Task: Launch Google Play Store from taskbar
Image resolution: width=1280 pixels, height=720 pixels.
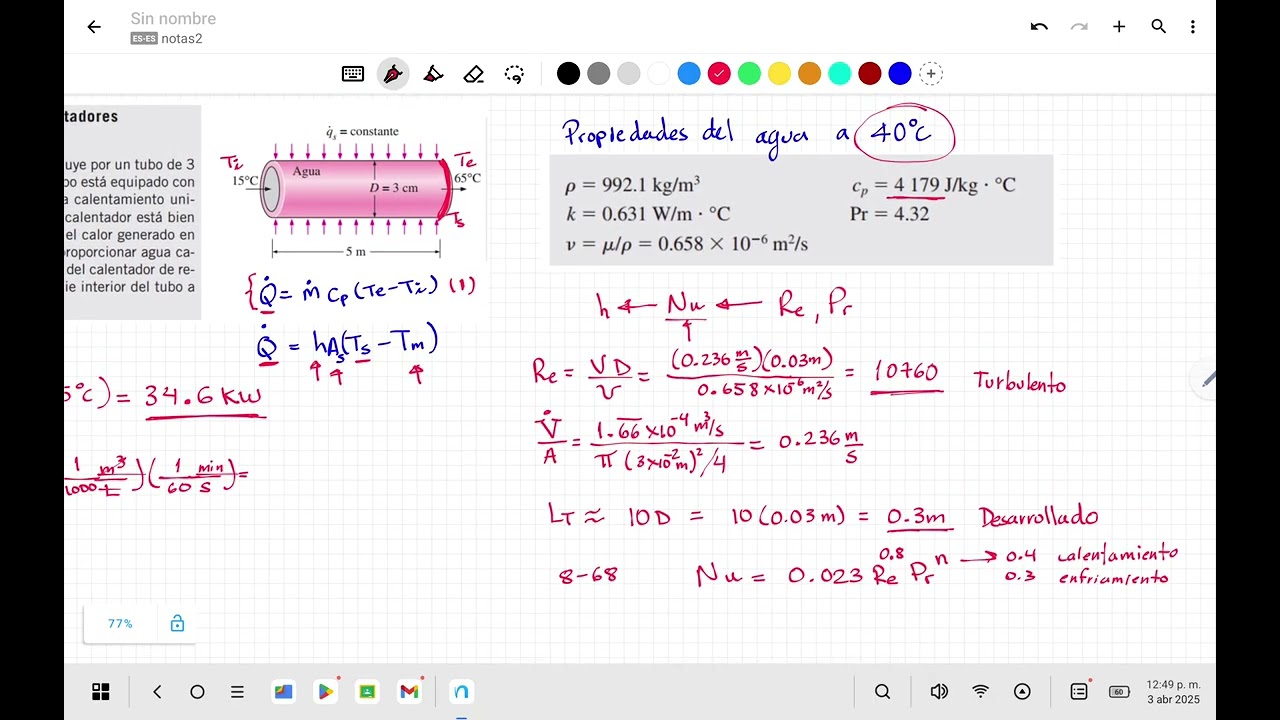Action: click(325, 692)
